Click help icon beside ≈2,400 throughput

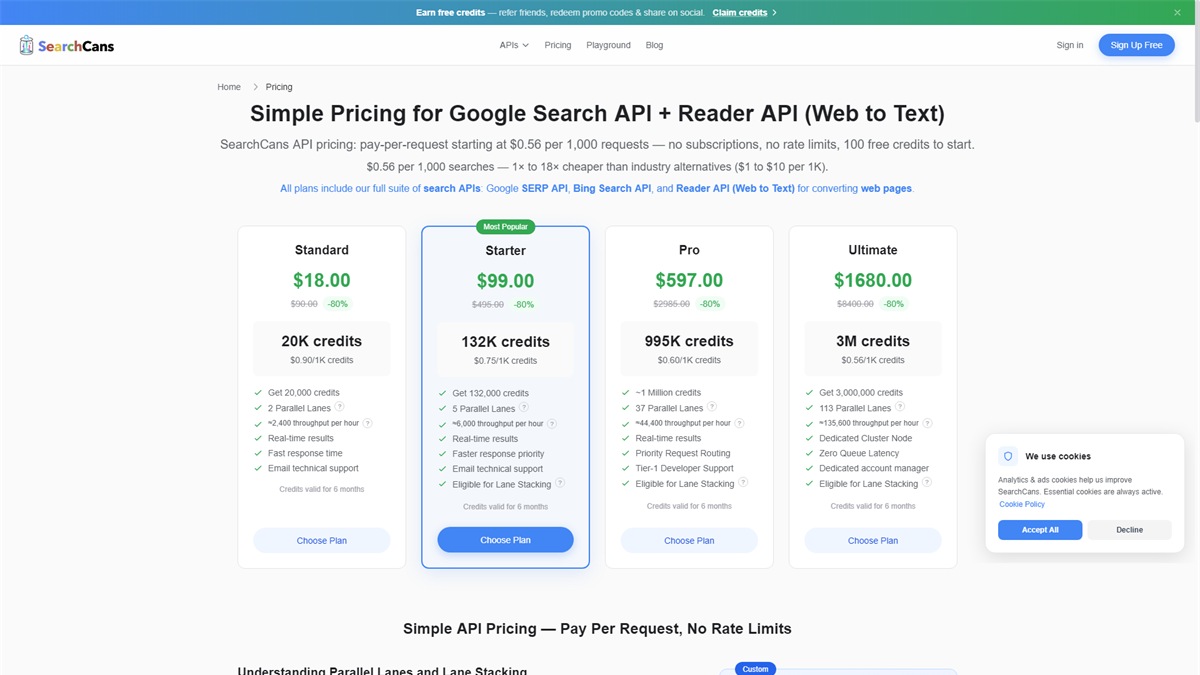pos(368,423)
